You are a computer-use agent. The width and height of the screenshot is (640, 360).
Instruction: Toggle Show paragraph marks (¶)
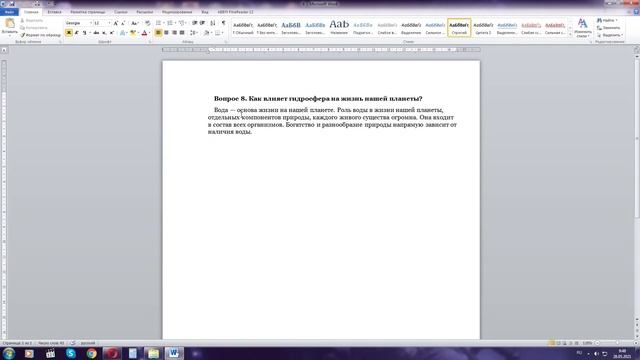(223, 23)
